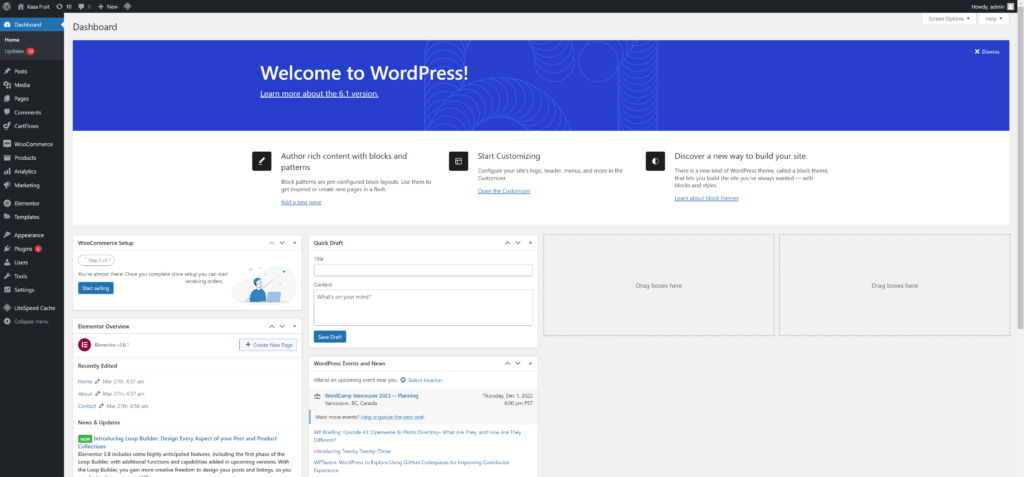Open the Plugins menu label
The width and height of the screenshot is (1024, 477).
click(24, 248)
